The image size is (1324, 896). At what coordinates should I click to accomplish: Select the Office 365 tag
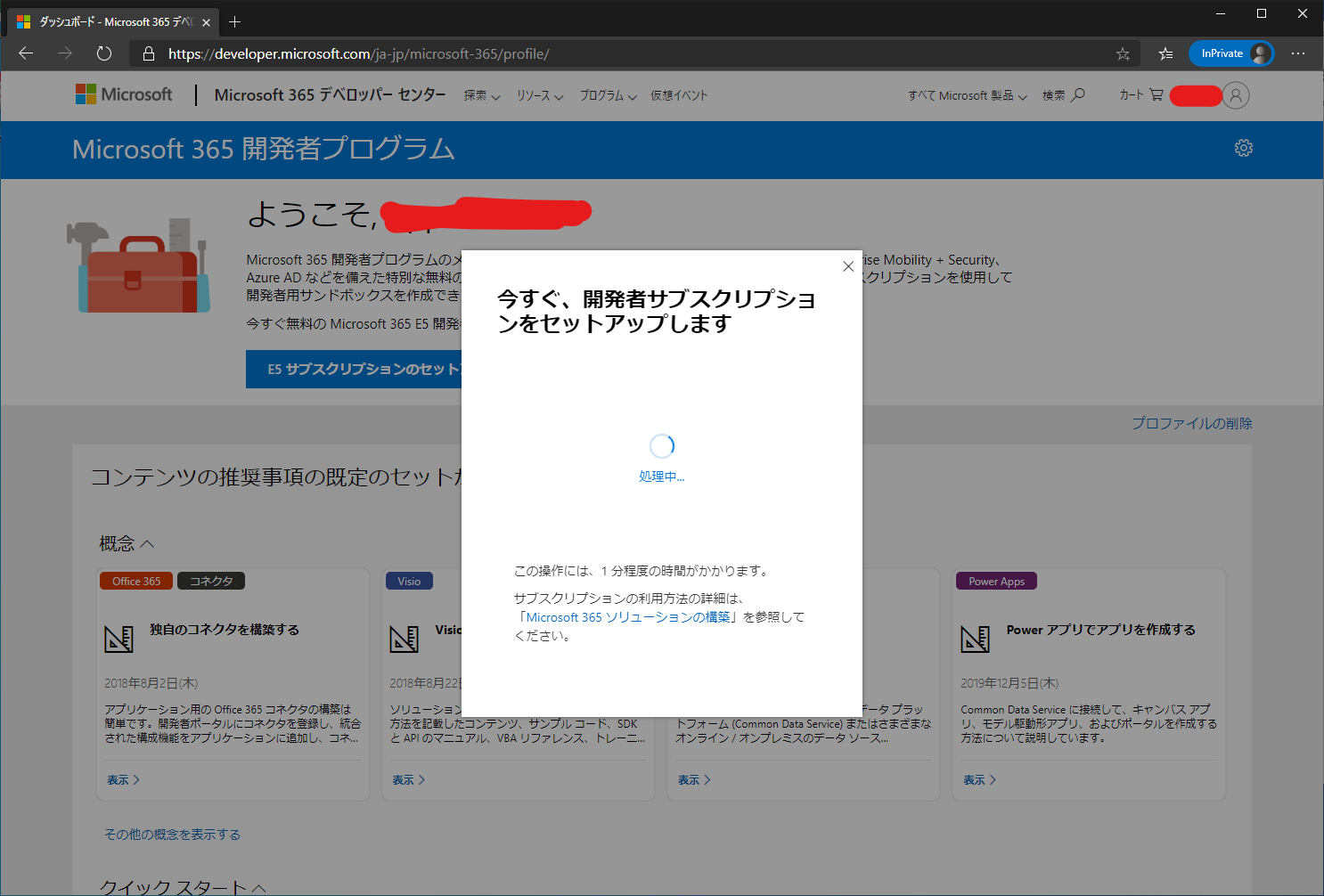click(136, 581)
